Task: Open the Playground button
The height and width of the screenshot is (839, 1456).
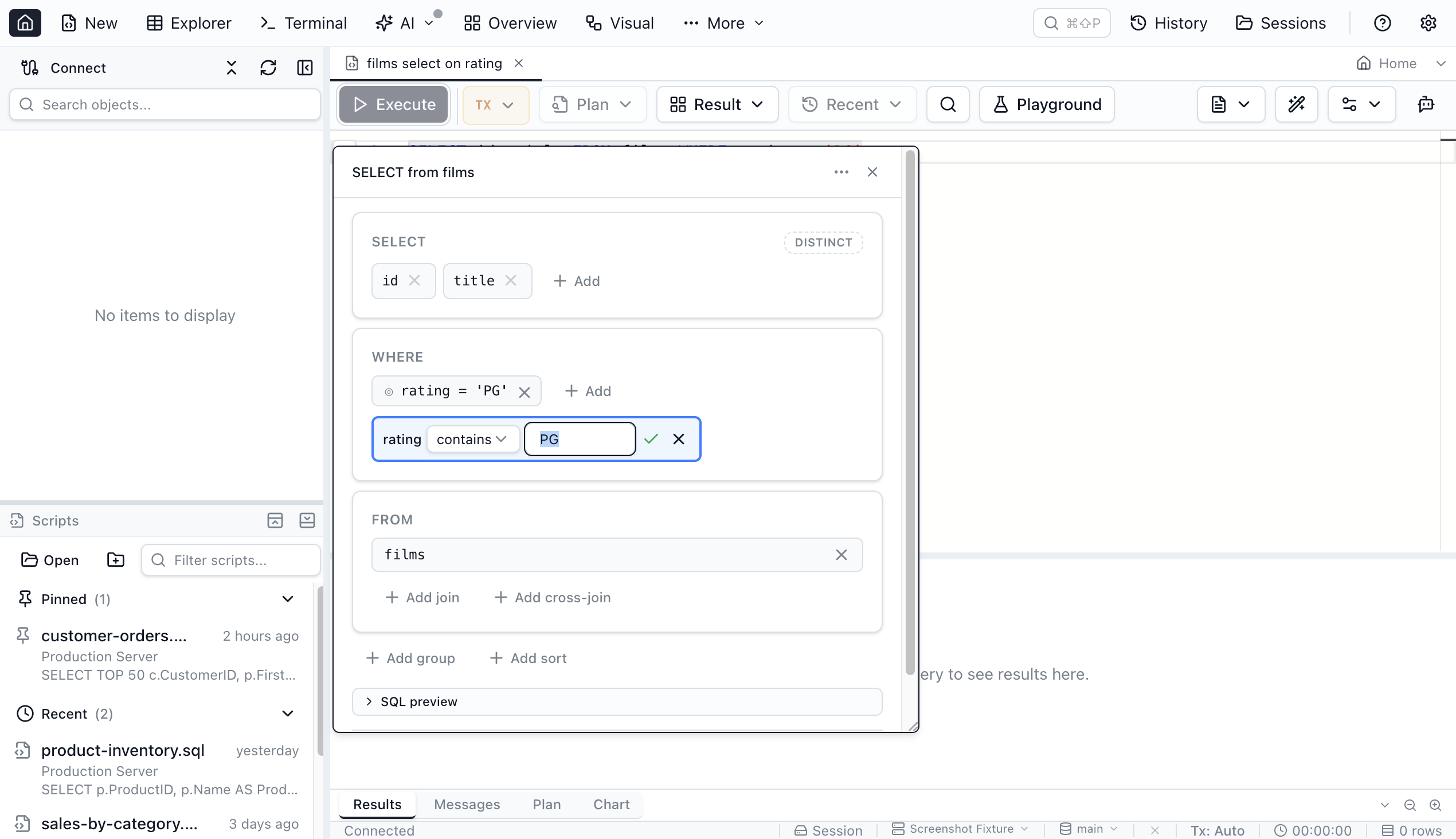Action: pyautogui.click(x=1047, y=104)
